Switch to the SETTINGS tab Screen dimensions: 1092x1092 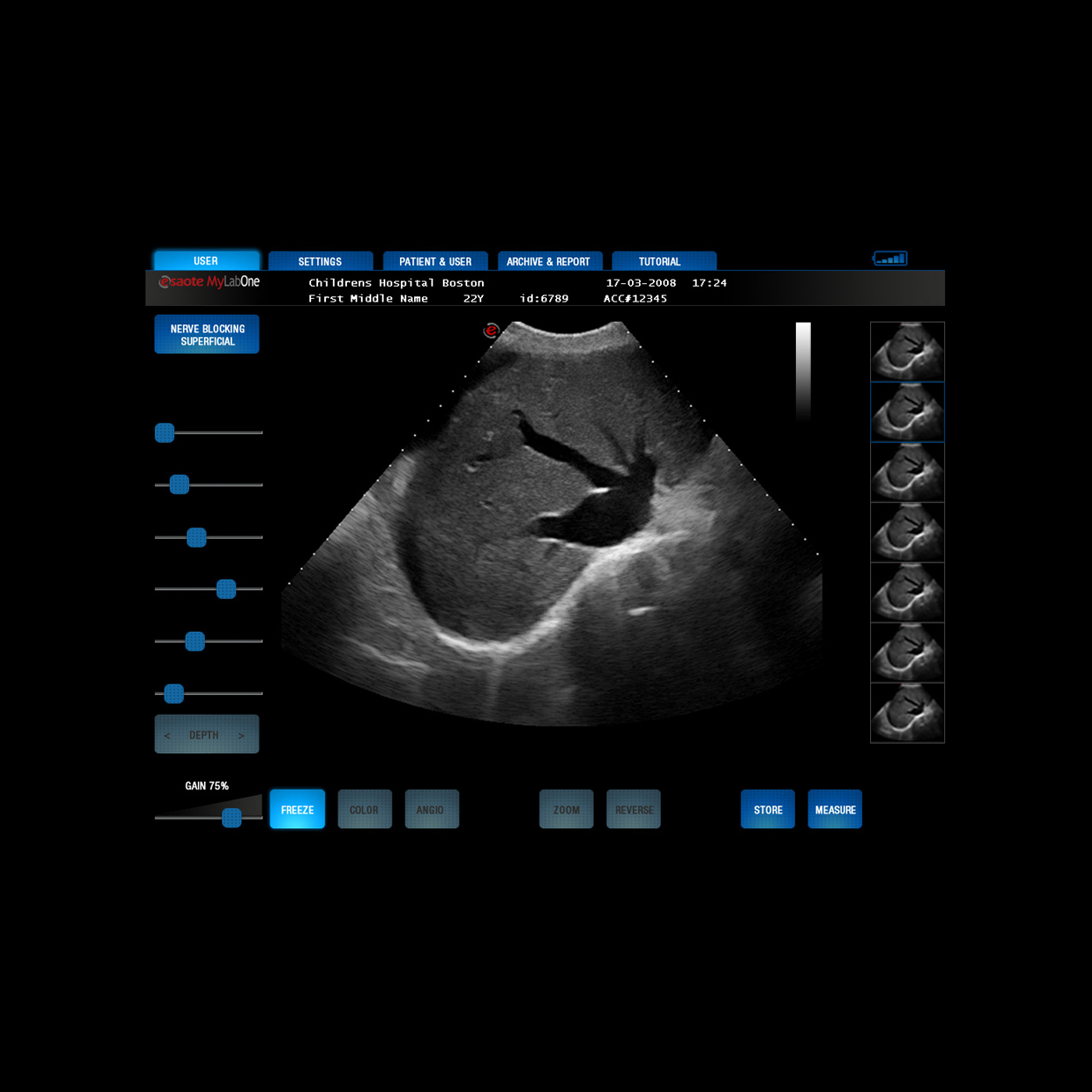click(321, 261)
